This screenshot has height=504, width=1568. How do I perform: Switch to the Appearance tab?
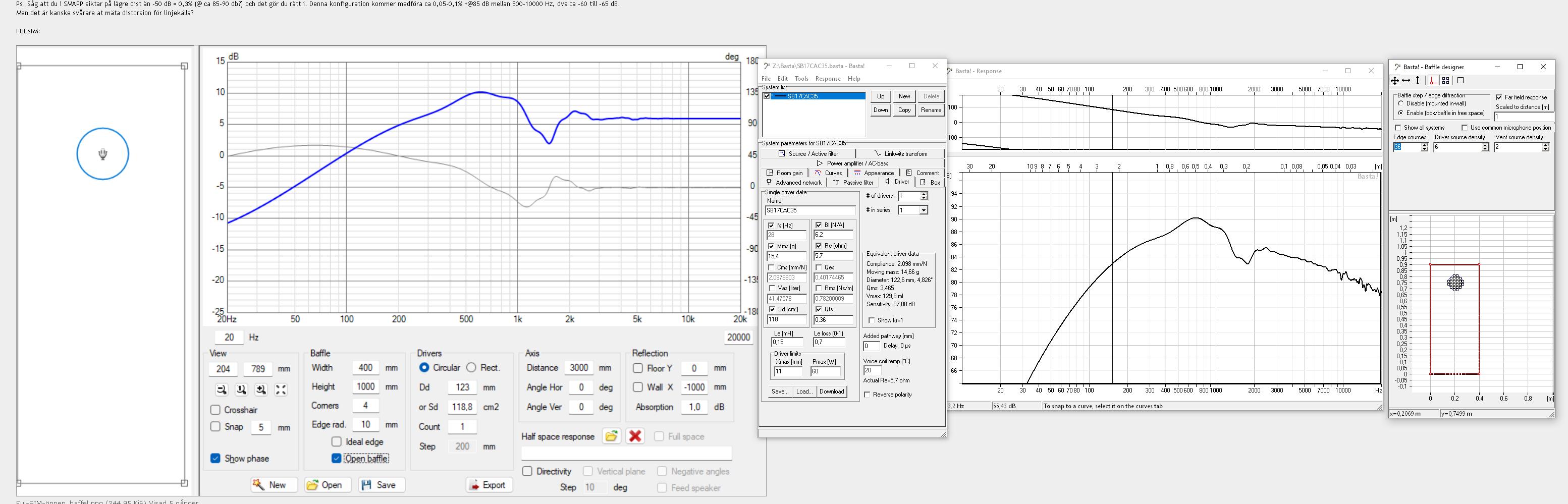point(875,173)
